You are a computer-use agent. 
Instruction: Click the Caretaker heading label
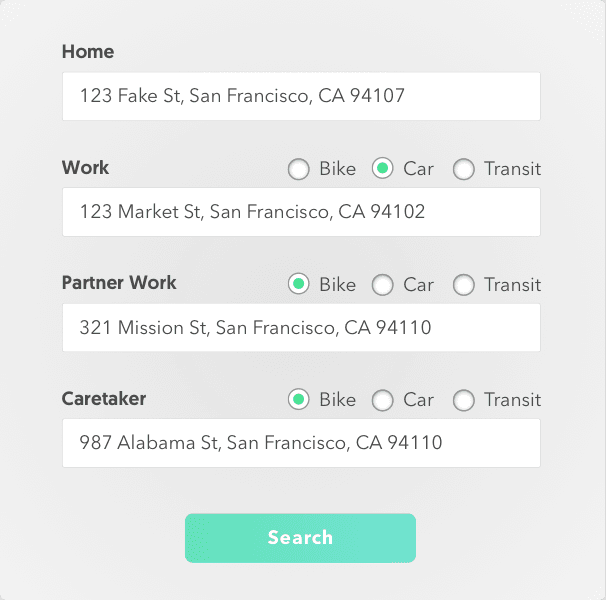click(104, 399)
